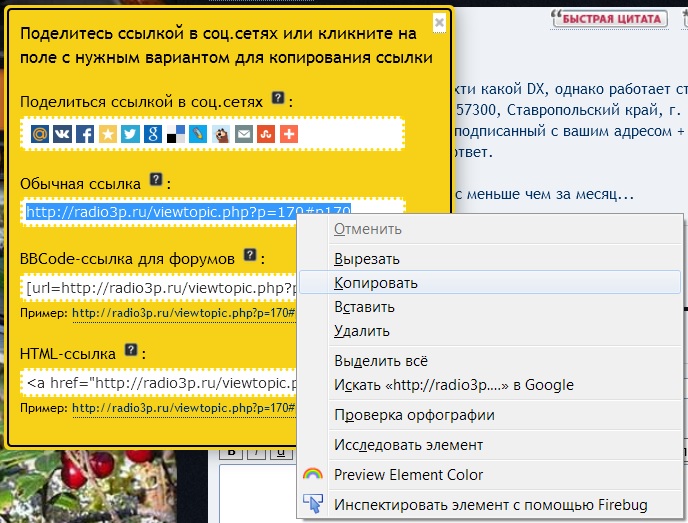Send link by email envelope icon
This screenshot has height=523, width=688.
pyautogui.click(x=243, y=133)
